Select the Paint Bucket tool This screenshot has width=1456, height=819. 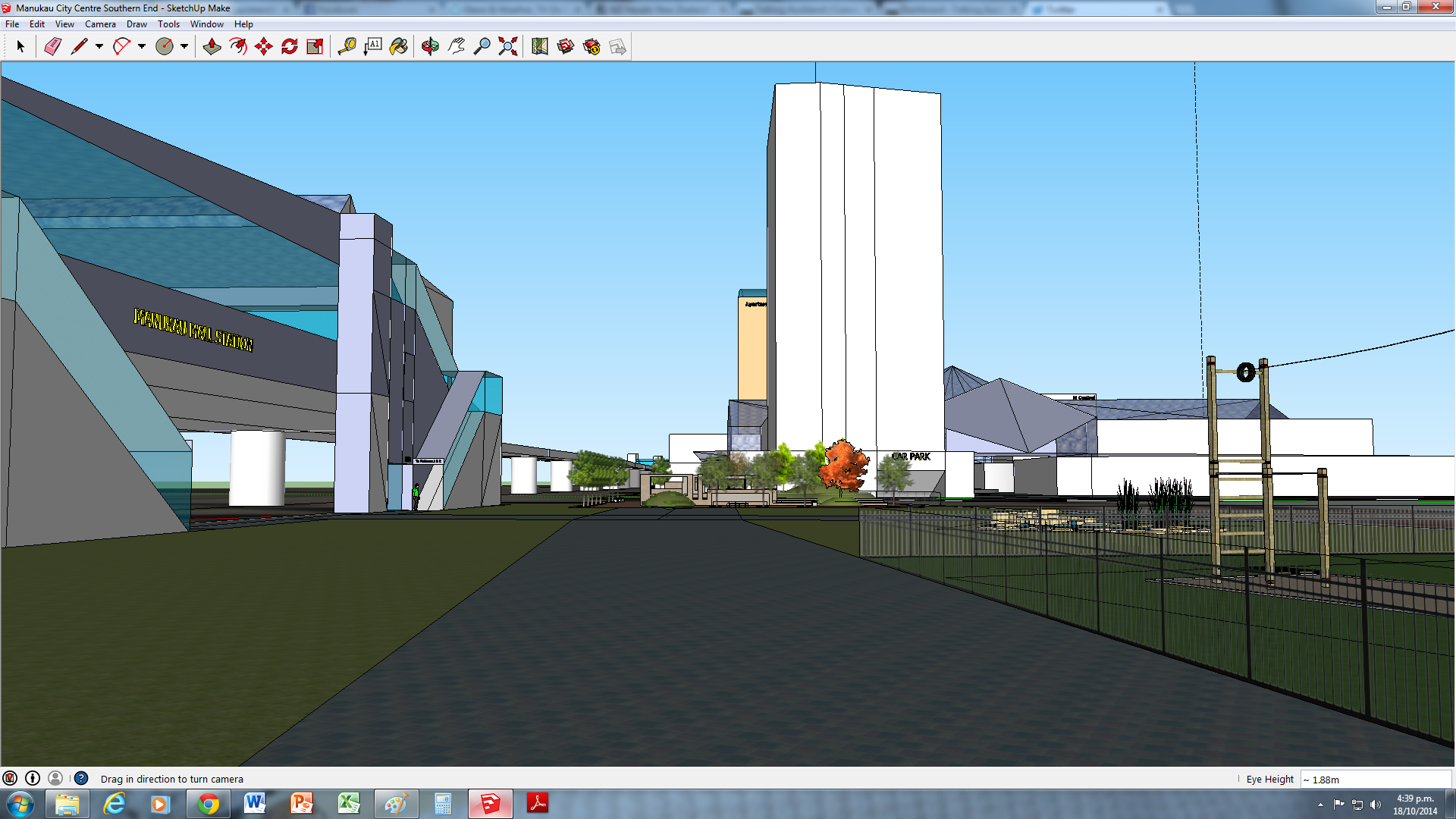click(x=398, y=47)
